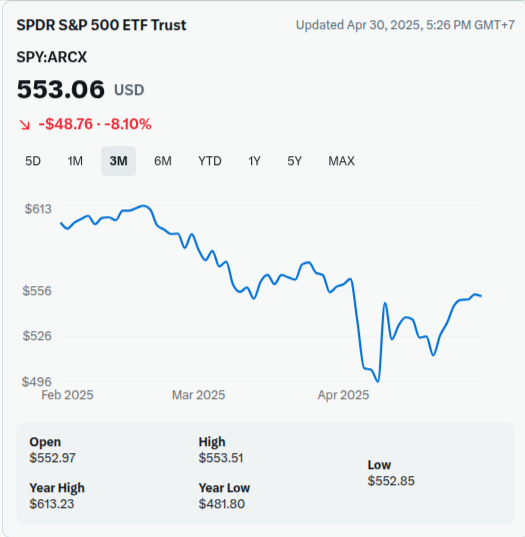Click the Mar 2025 axis label
Image resolution: width=525 pixels, height=537 pixels.
coord(198,395)
